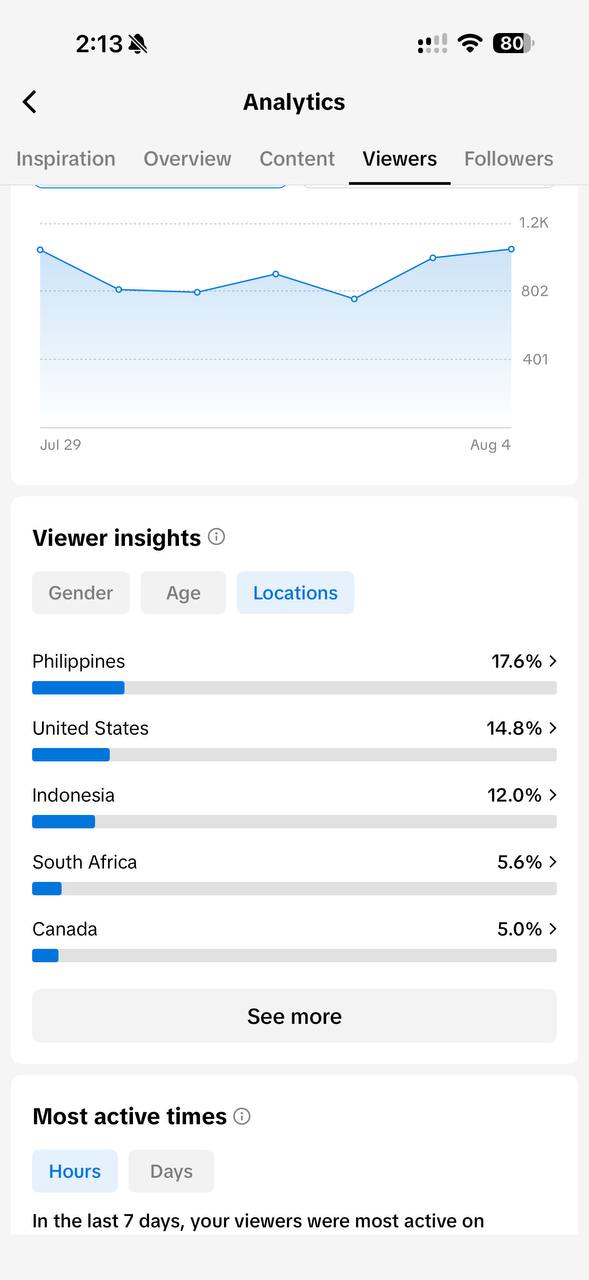The width and height of the screenshot is (589, 1280).
Task: Toggle the Locations filter chip
Action: [295, 593]
